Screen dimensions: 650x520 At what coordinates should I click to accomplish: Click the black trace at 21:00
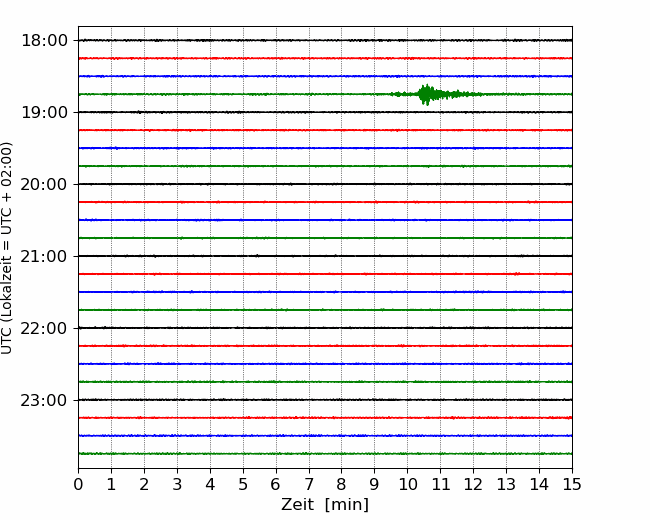pos(325,256)
